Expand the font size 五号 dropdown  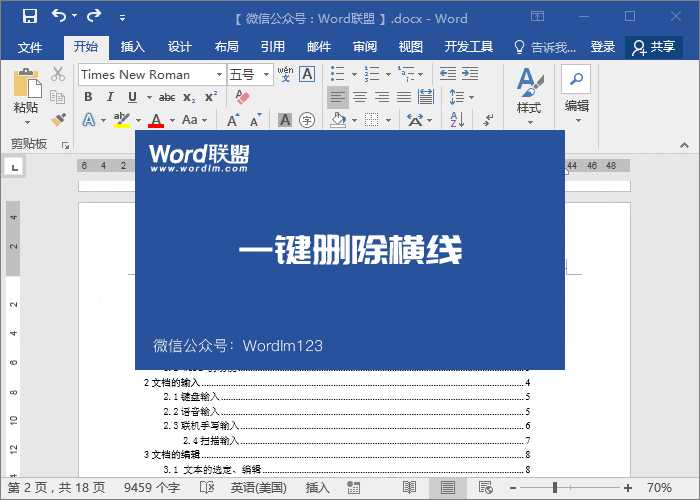[267, 74]
